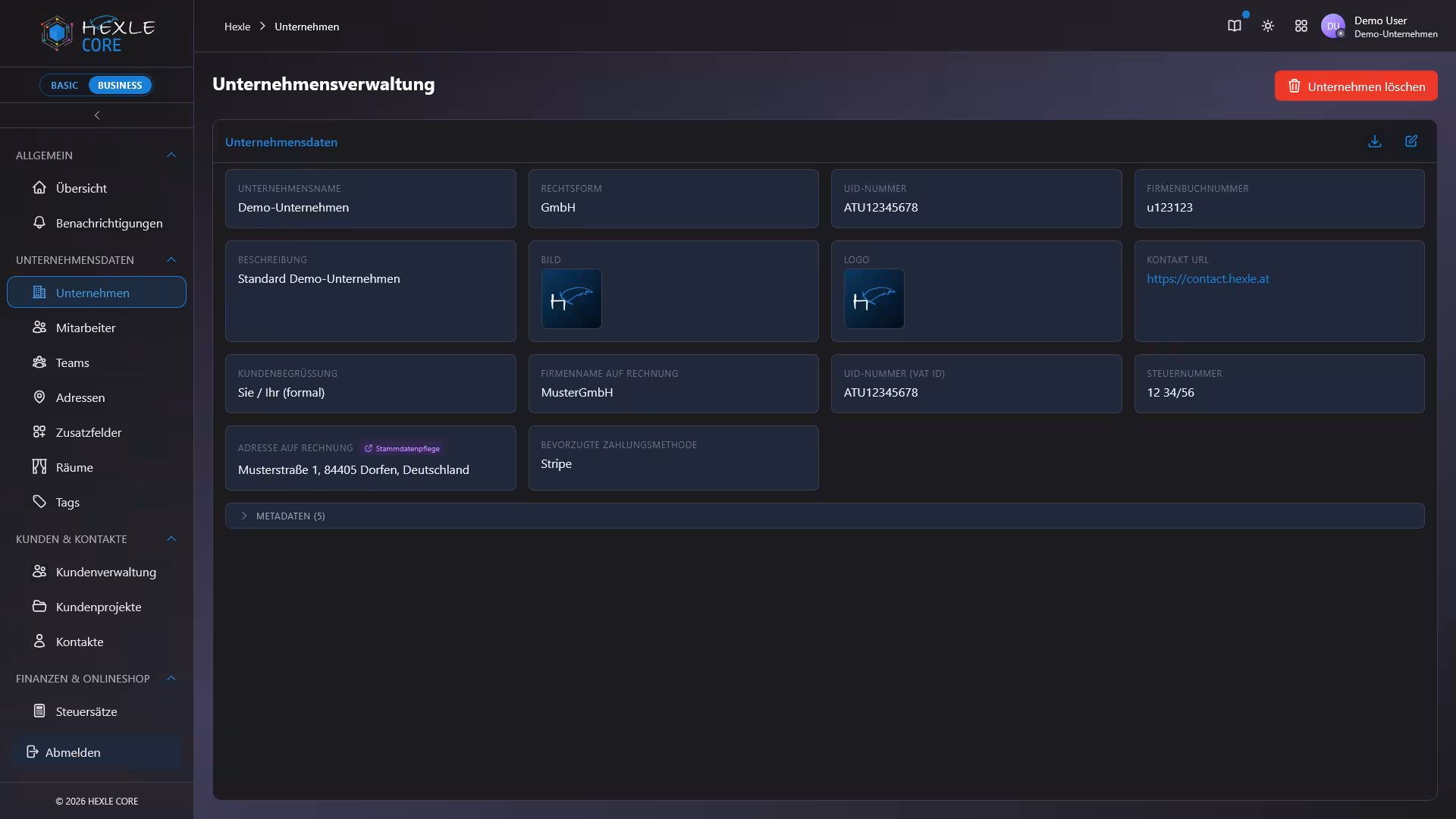The height and width of the screenshot is (819, 1456).
Task: Follow the Stammdatenpflege link
Action: point(402,448)
